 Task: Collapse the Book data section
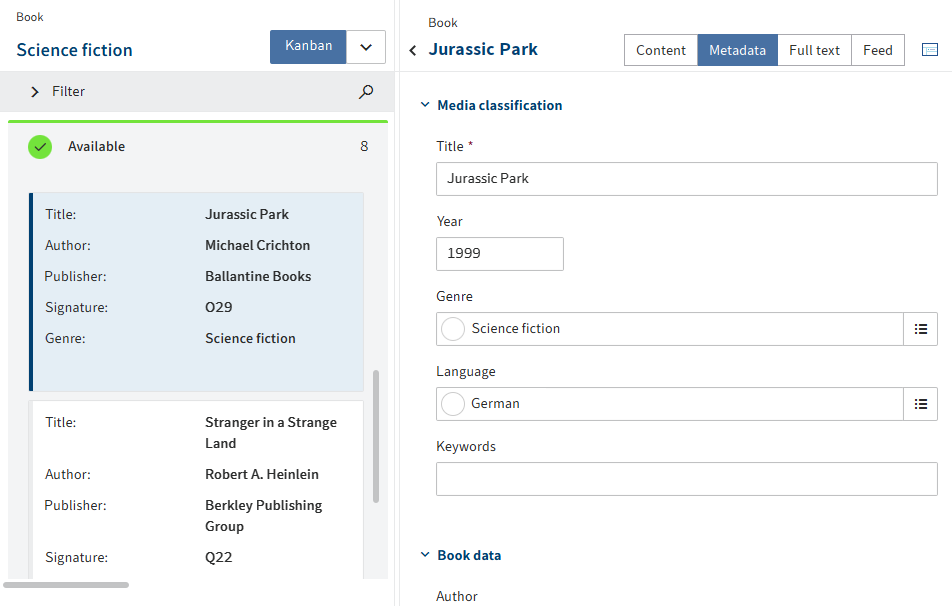(x=424, y=554)
